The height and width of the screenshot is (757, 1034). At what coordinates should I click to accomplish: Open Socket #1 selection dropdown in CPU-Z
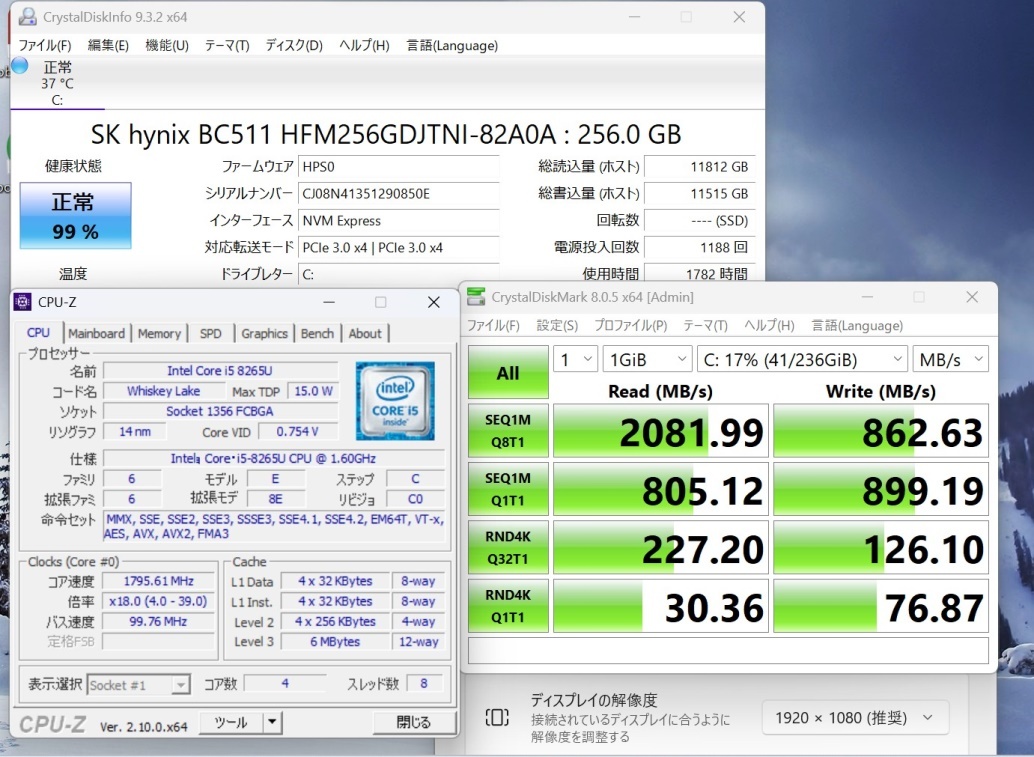tap(138, 685)
